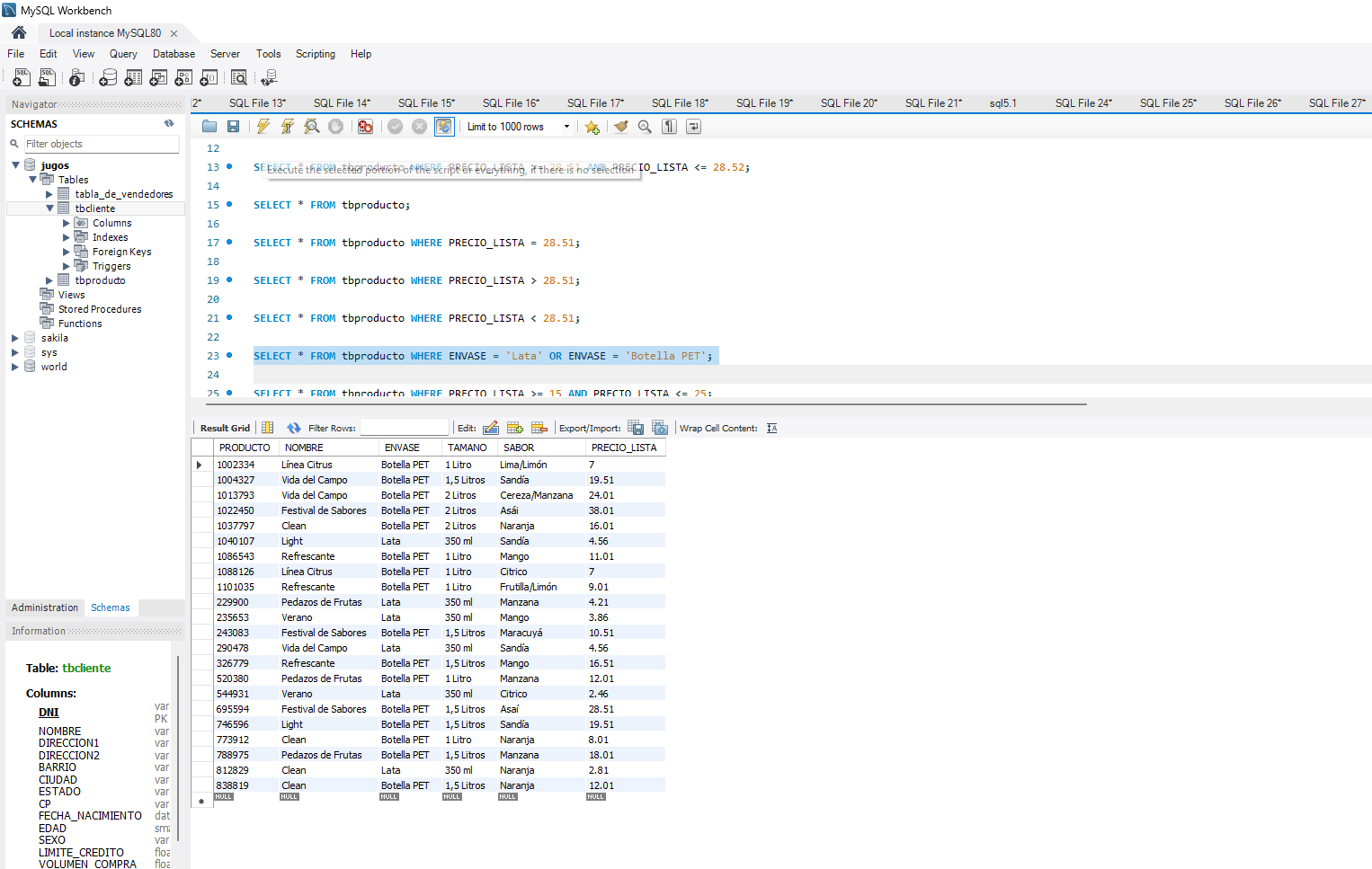Commit the current transaction
1372x869 pixels.
[395, 127]
